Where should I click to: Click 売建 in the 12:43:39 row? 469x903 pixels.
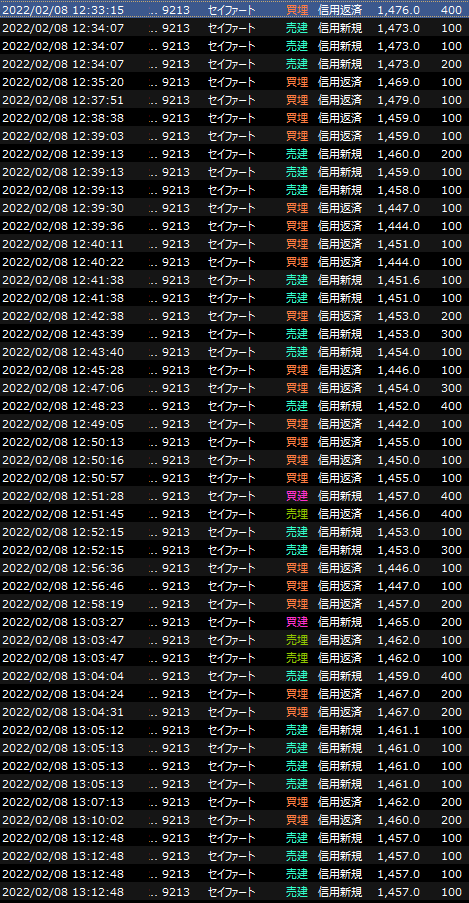[297, 334]
